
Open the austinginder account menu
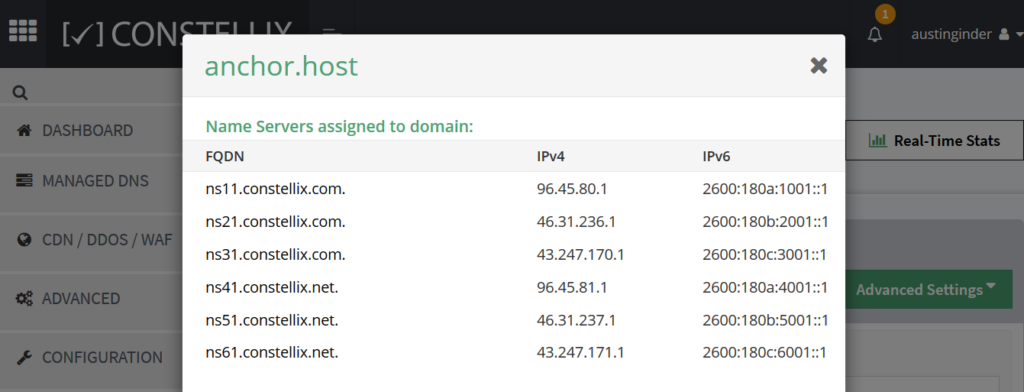[x=961, y=35]
